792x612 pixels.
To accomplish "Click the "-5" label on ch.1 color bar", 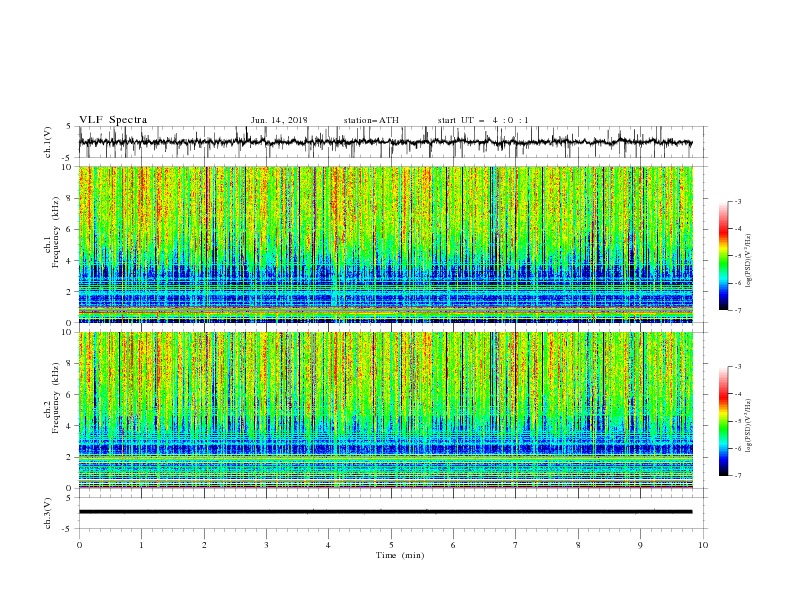I will (x=738, y=256).
